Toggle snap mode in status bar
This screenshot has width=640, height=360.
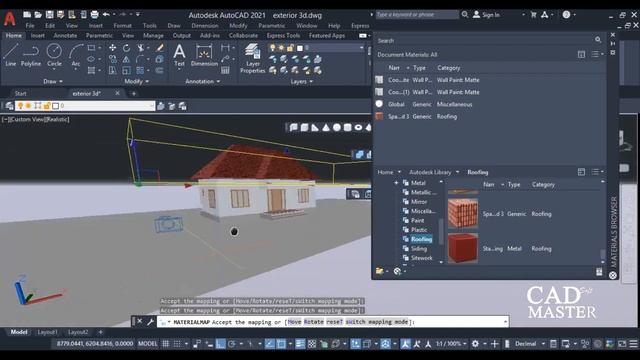[177, 344]
